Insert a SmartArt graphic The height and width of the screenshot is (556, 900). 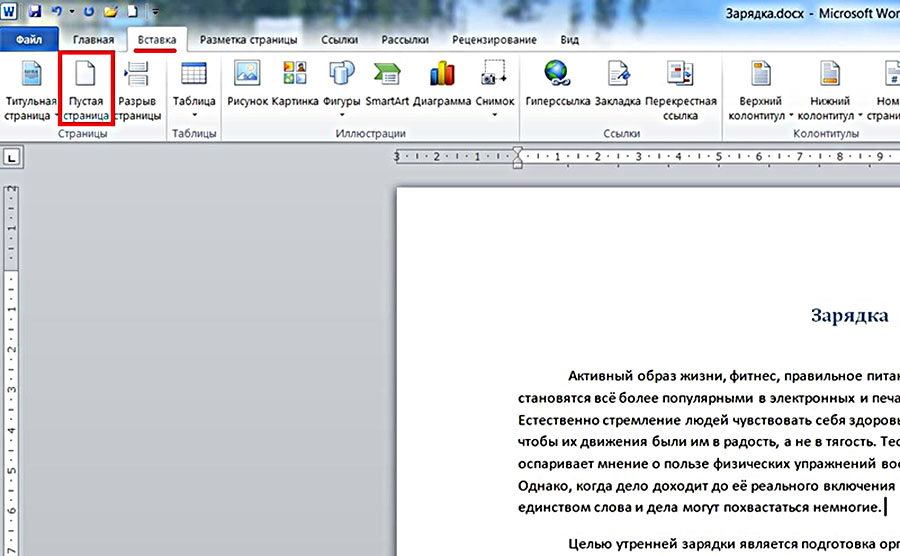pos(387,77)
